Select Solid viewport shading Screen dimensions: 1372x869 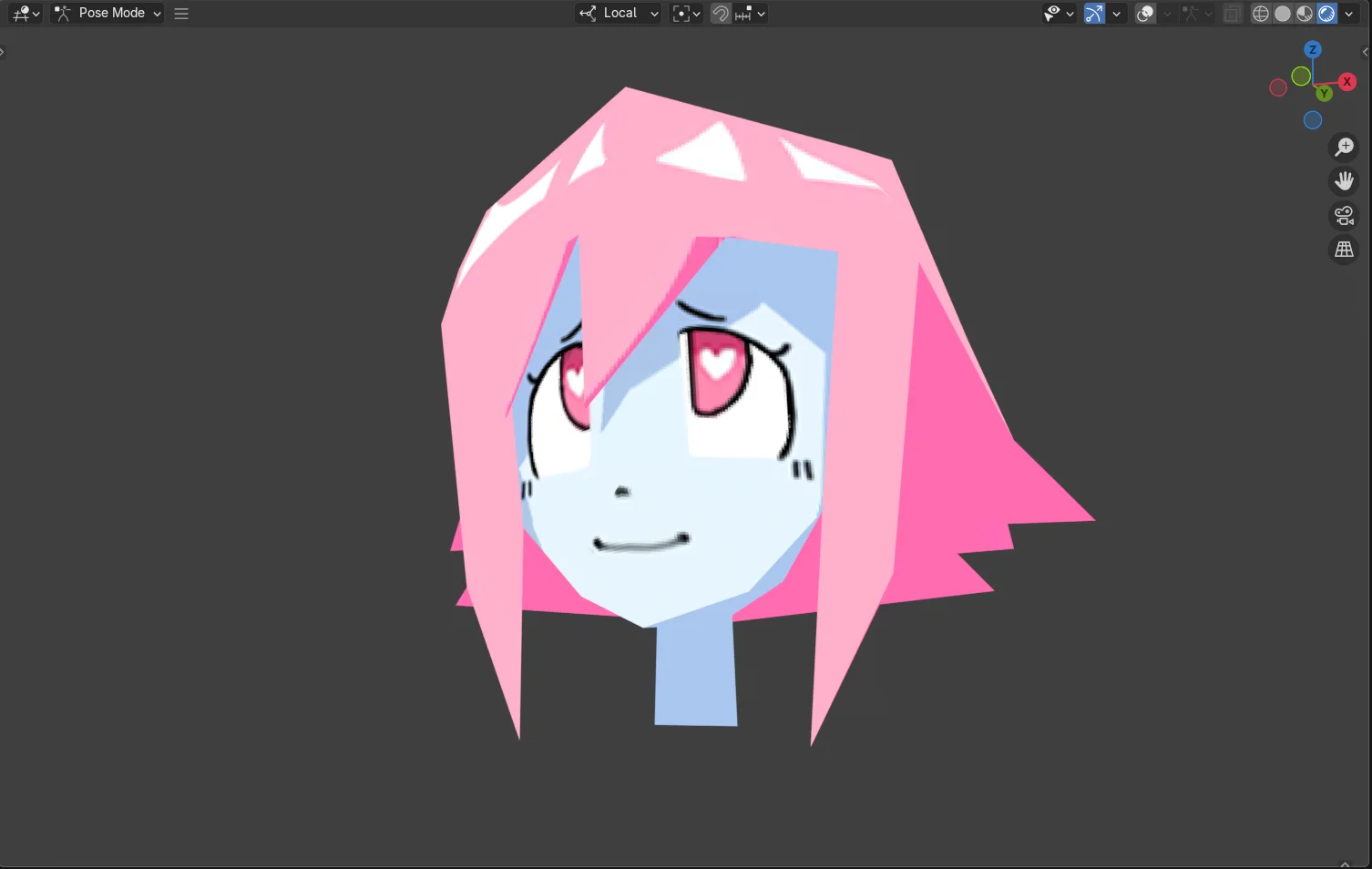(x=1282, y=13)
